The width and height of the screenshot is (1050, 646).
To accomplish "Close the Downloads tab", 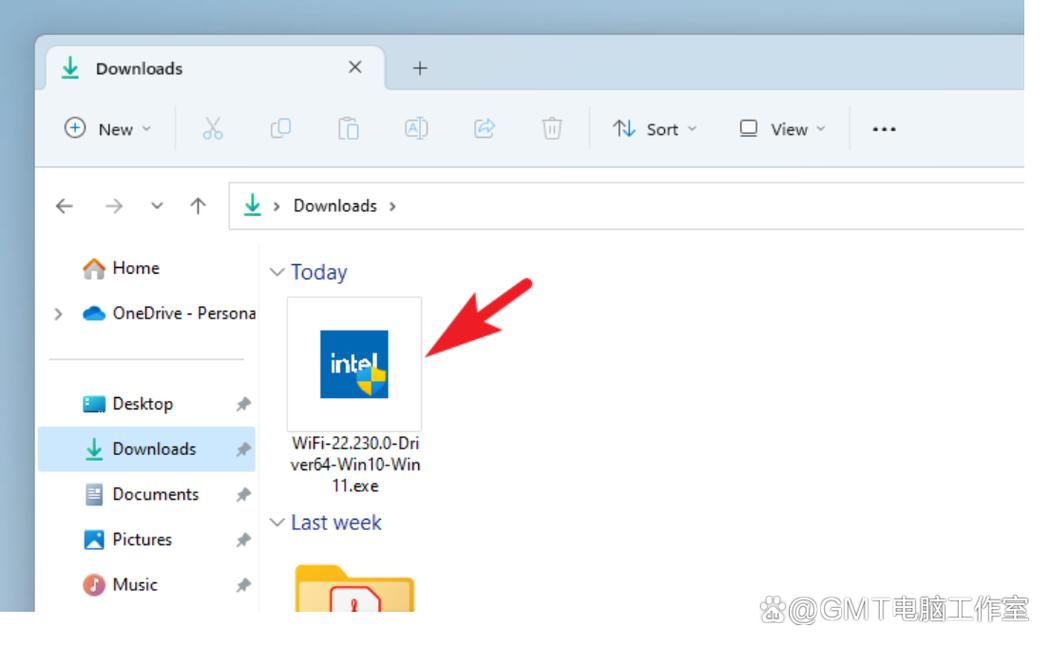I will (x=355, y=68).
